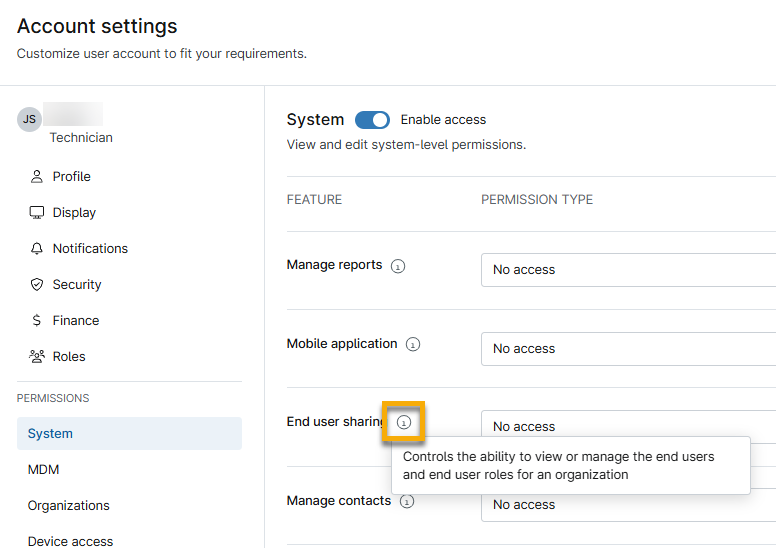The width and height of the screenshot is (776, 548).
Task: Click the highlighted End user sharing info icon
Action: pos(404,422)
